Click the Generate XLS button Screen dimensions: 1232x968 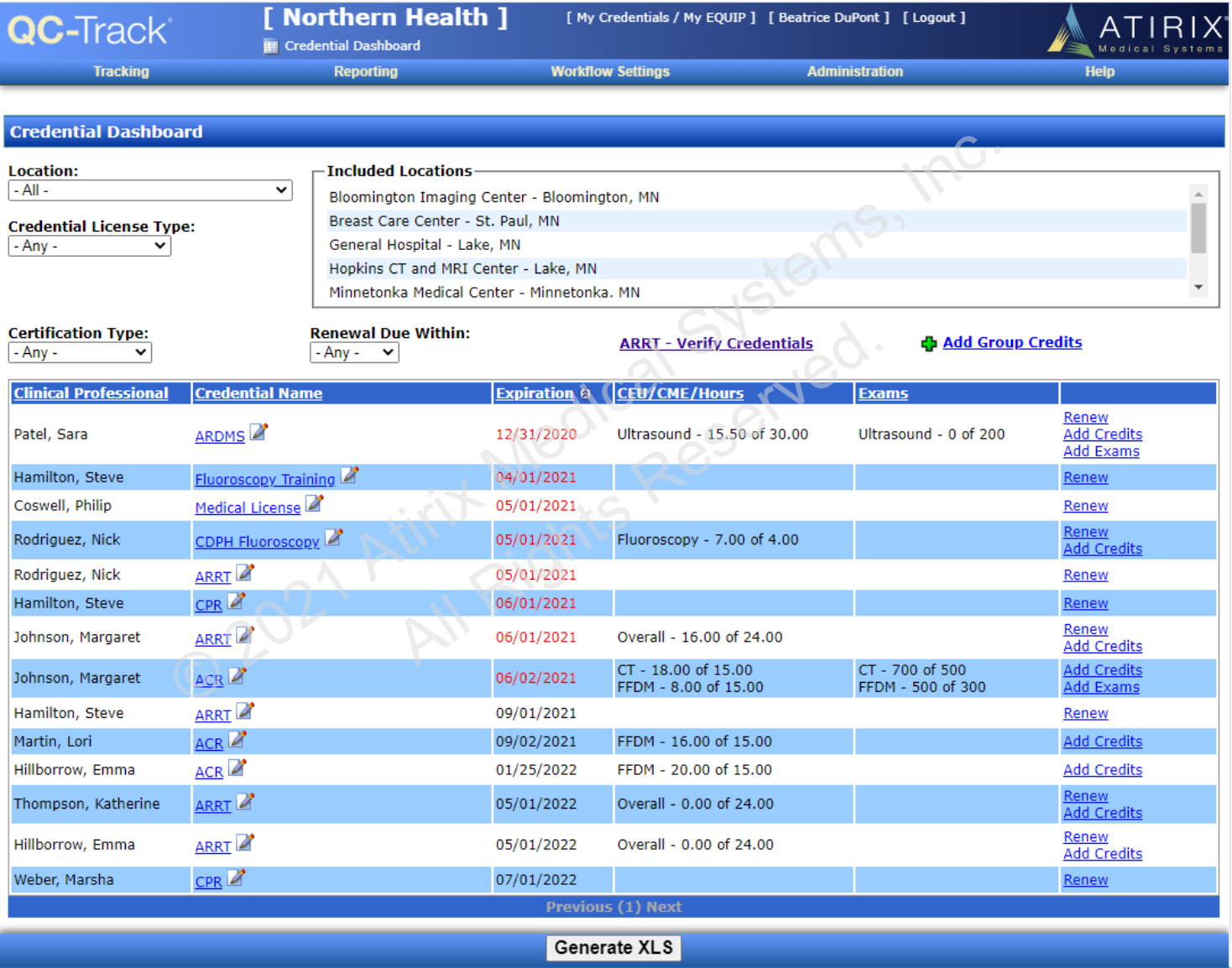point(613,948)
